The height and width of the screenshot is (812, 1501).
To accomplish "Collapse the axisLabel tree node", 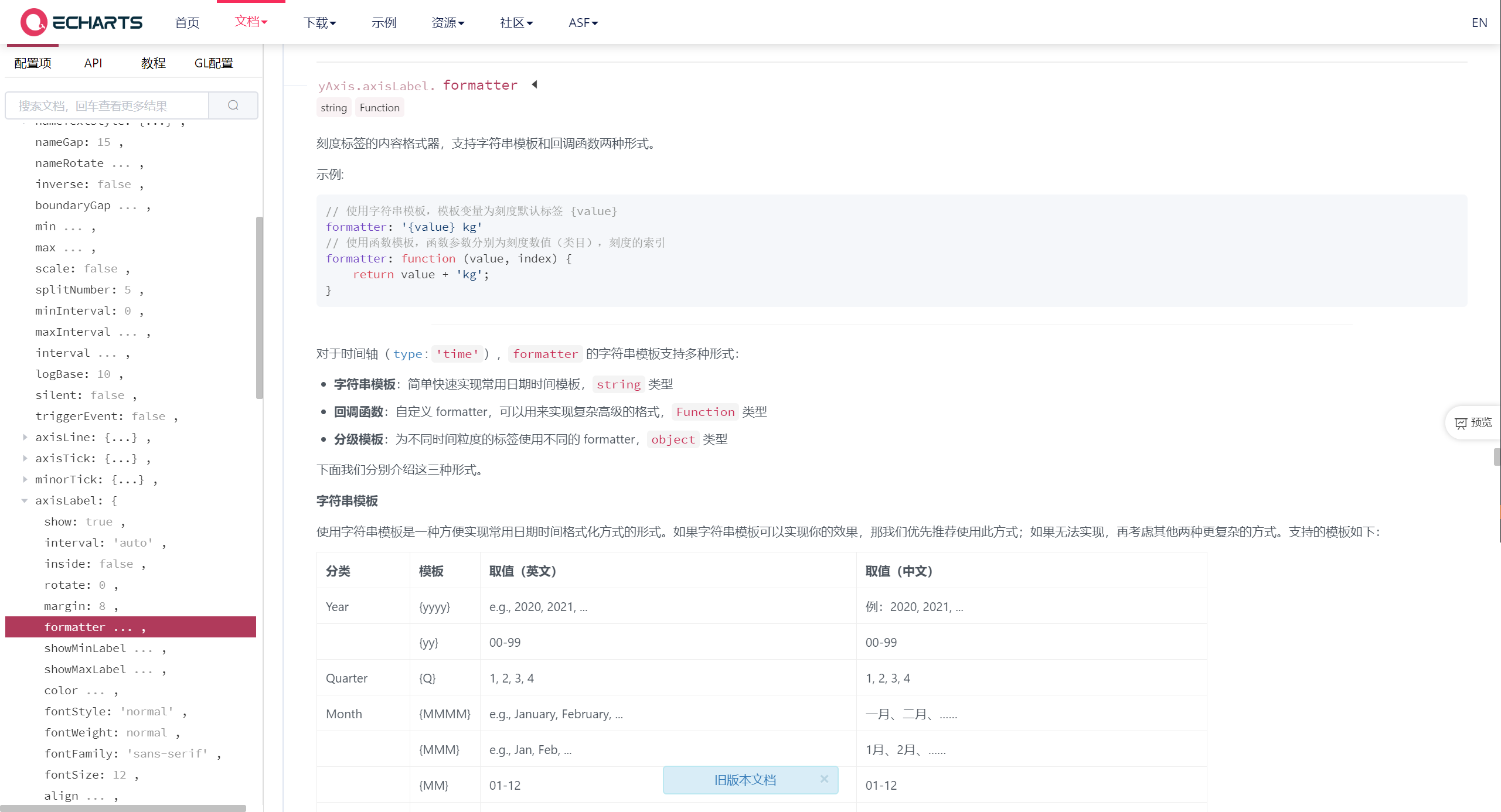I will click(x=25, y=500).
